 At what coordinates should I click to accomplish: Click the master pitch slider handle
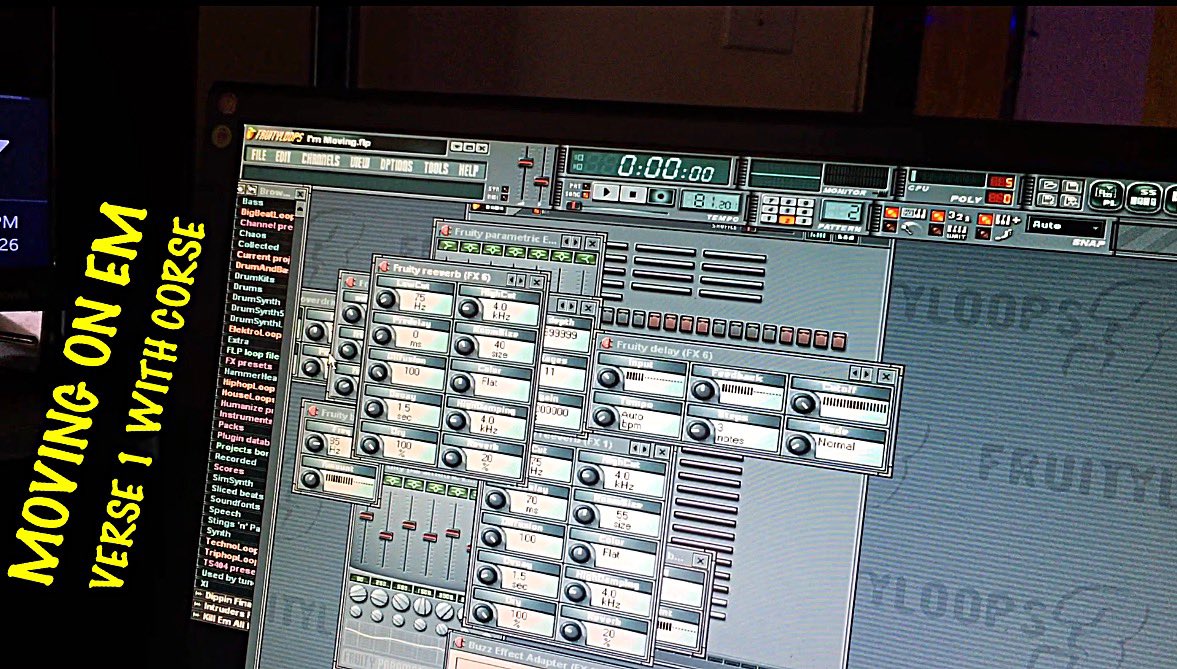541,181
